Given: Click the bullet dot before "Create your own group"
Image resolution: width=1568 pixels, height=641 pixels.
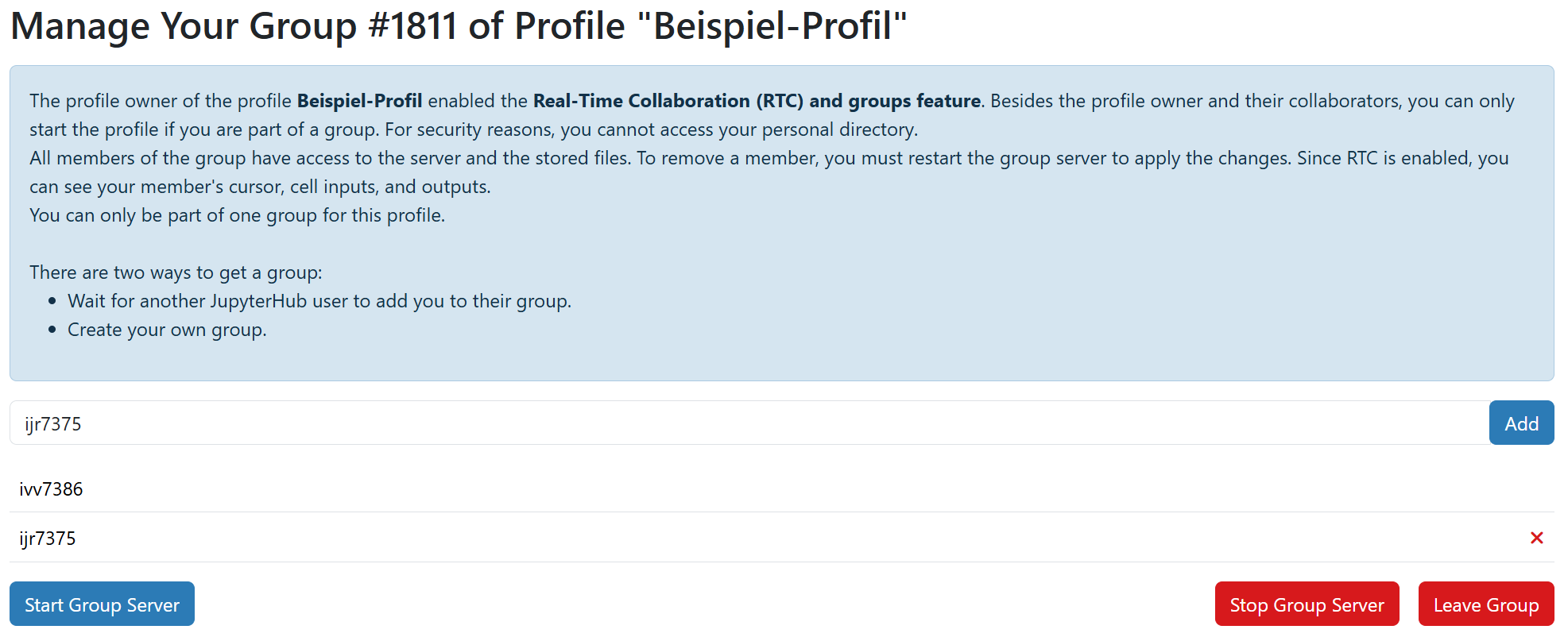Looking at the screenshot, I should [52, 330].
